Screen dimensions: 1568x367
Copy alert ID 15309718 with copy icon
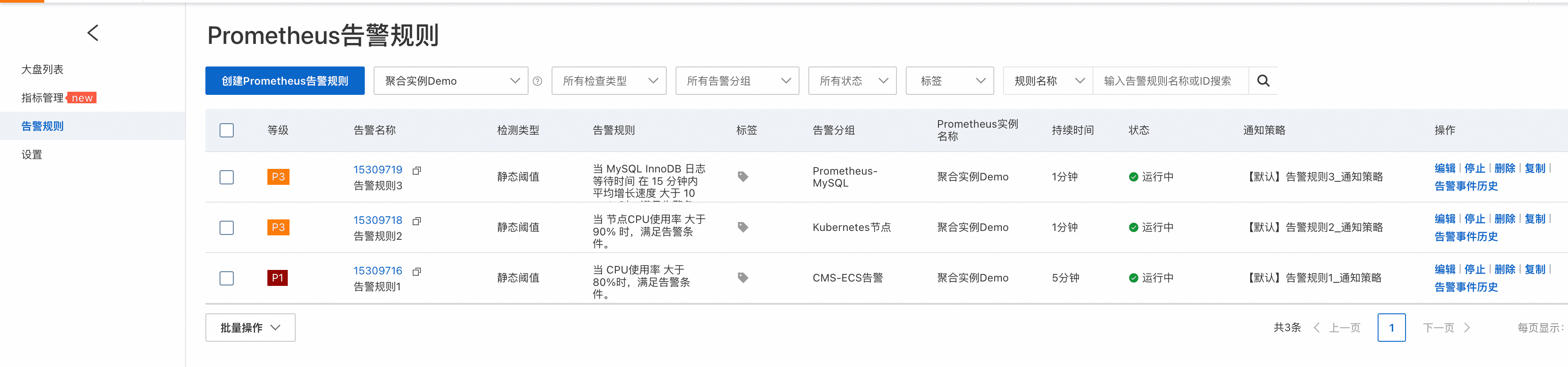(417, 221)
